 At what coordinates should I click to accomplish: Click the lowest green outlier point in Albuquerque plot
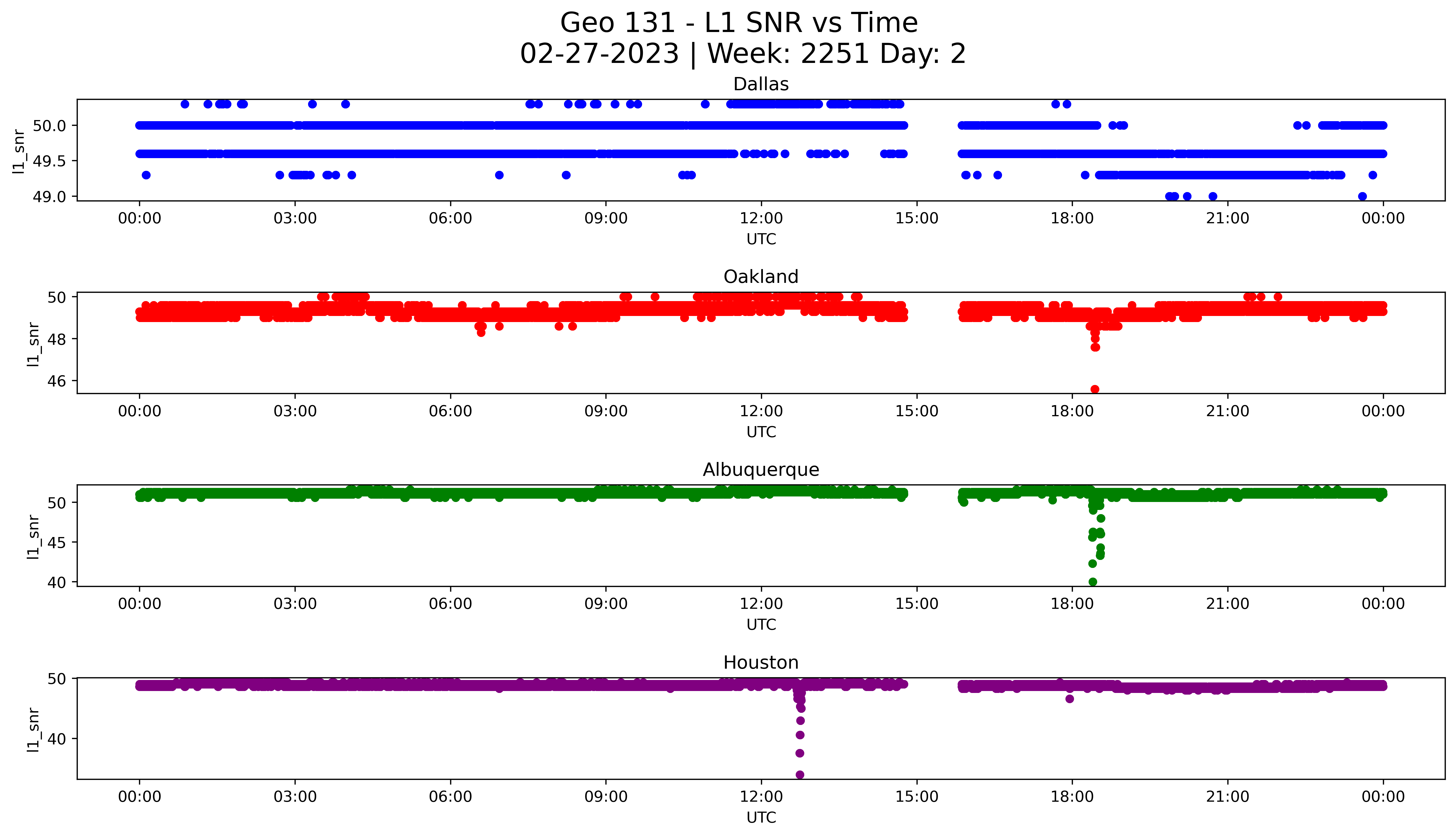(1093, 582)
